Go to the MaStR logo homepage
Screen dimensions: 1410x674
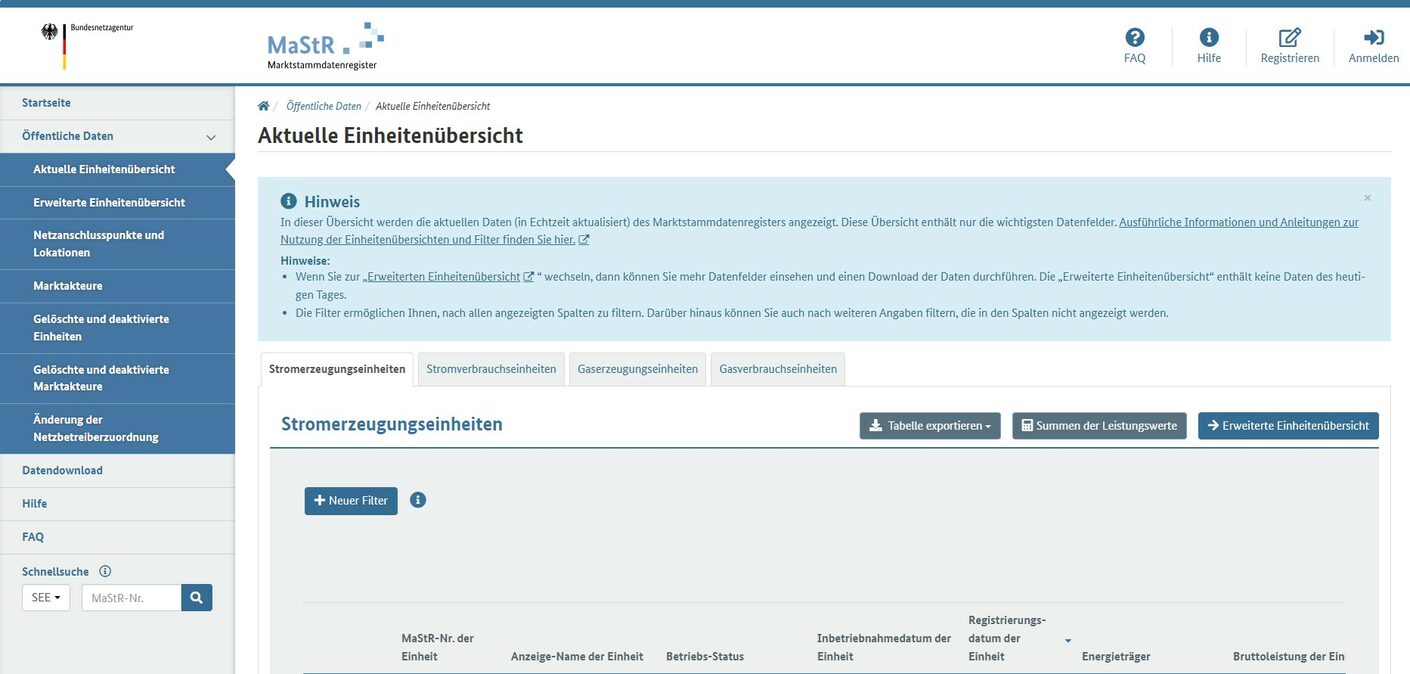pos(325,46)
